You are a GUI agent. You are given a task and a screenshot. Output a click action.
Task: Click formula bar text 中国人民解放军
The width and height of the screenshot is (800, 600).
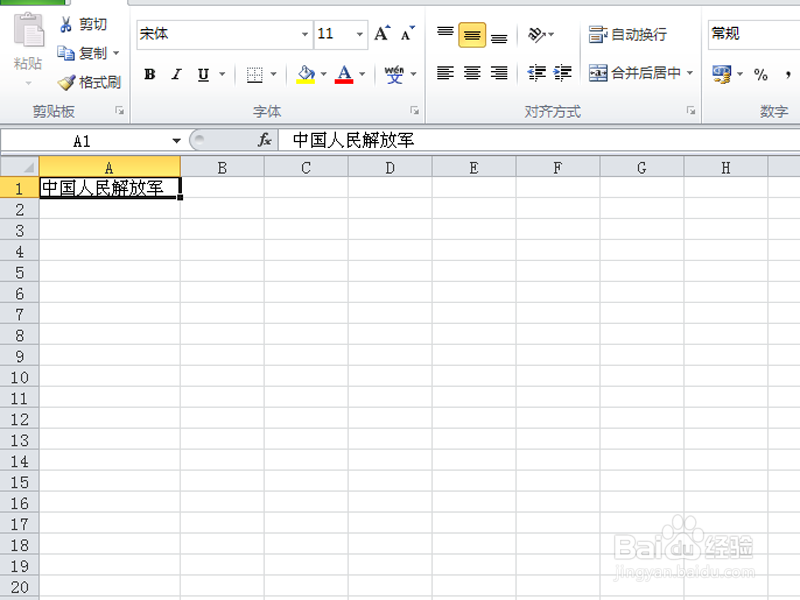(x=353, y=140)
